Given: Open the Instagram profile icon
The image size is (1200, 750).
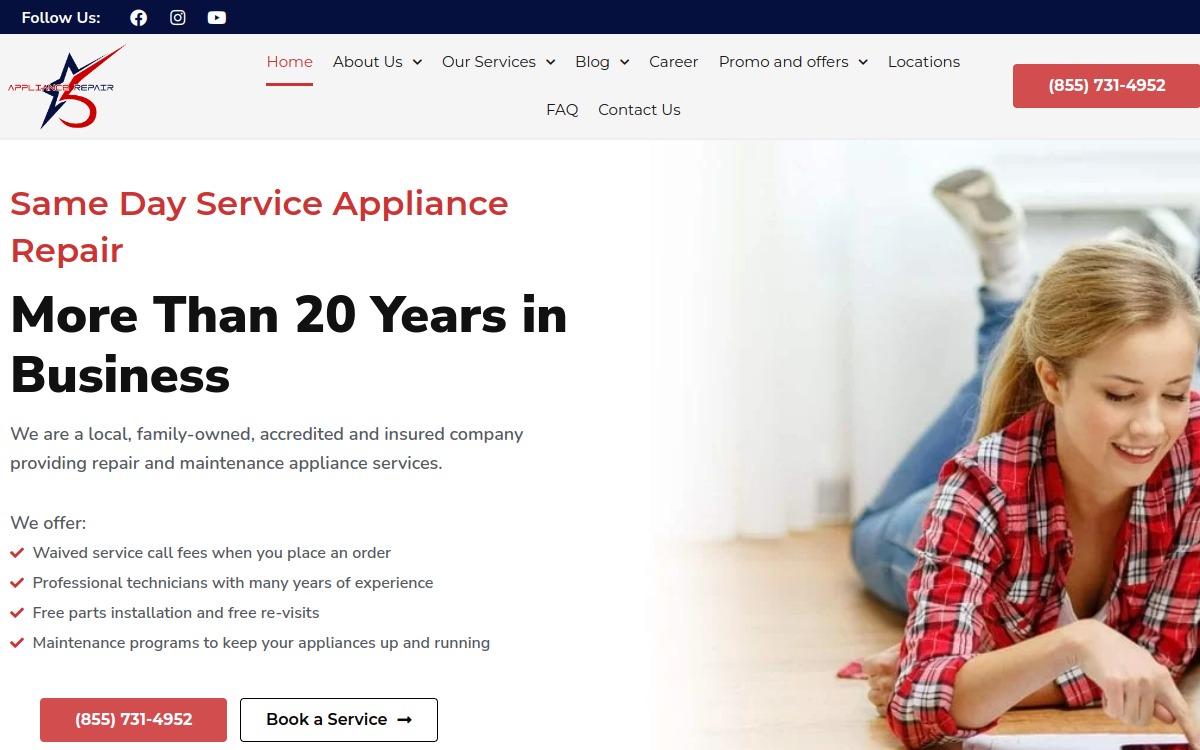Looking at the screenshot, I should 178,17.
